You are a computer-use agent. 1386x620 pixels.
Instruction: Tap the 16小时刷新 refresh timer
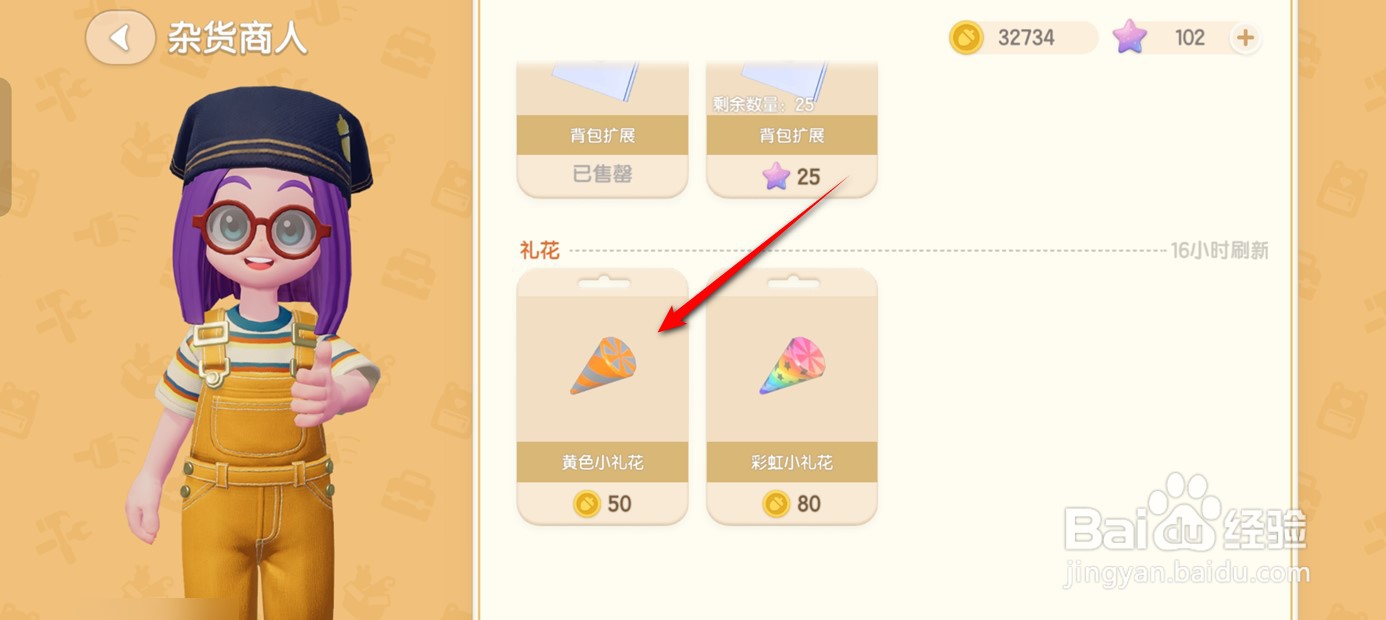[x=1219, y=250]
